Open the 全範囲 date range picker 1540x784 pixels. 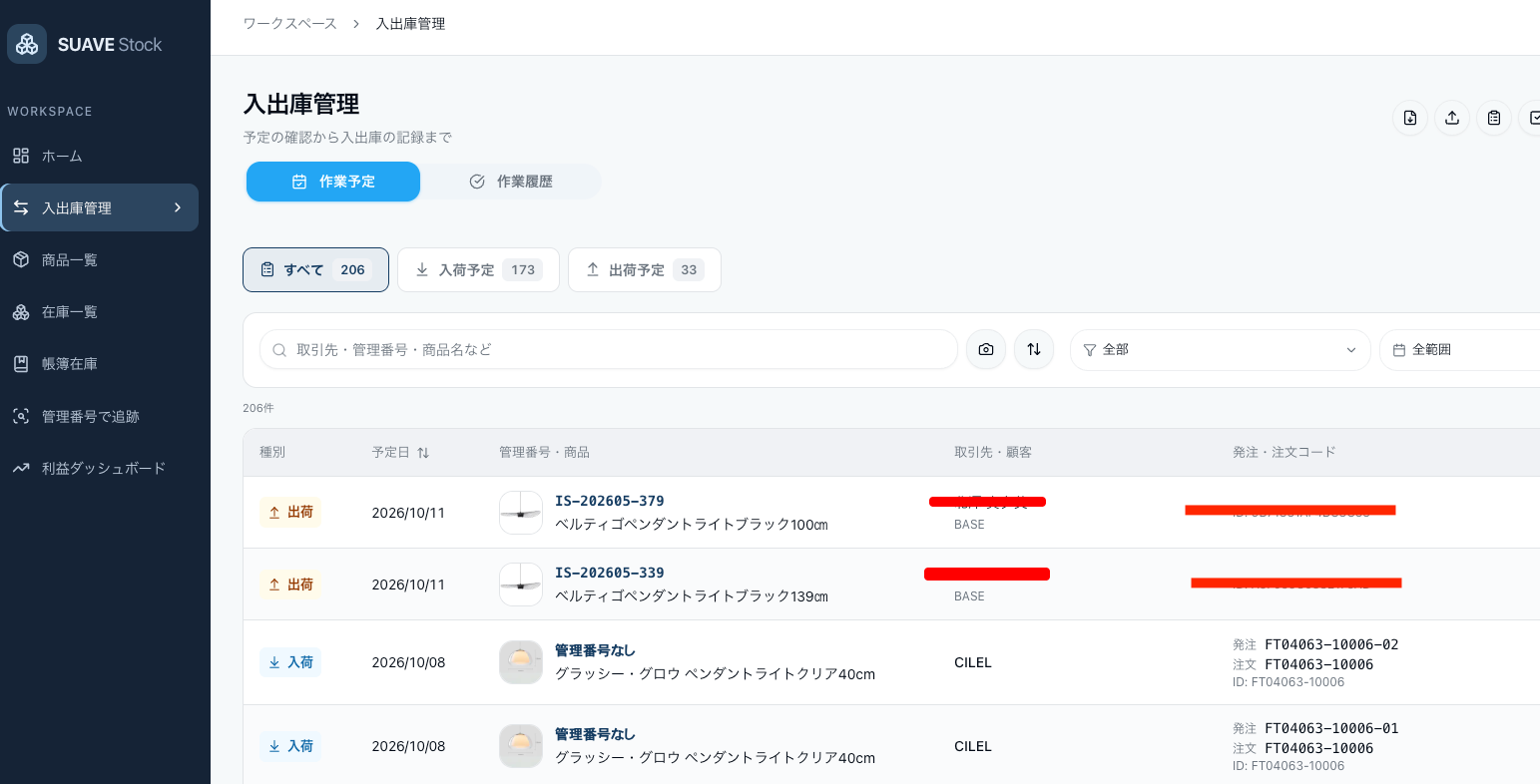(x=1459, y=349)
